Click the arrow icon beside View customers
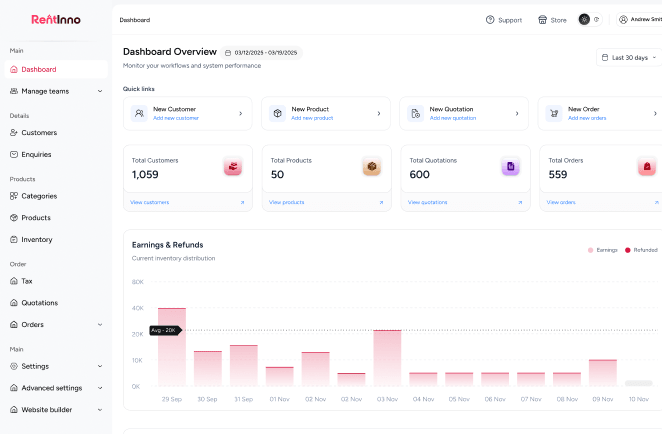Viewport: 662px width, 434px height. click(242, 203)
